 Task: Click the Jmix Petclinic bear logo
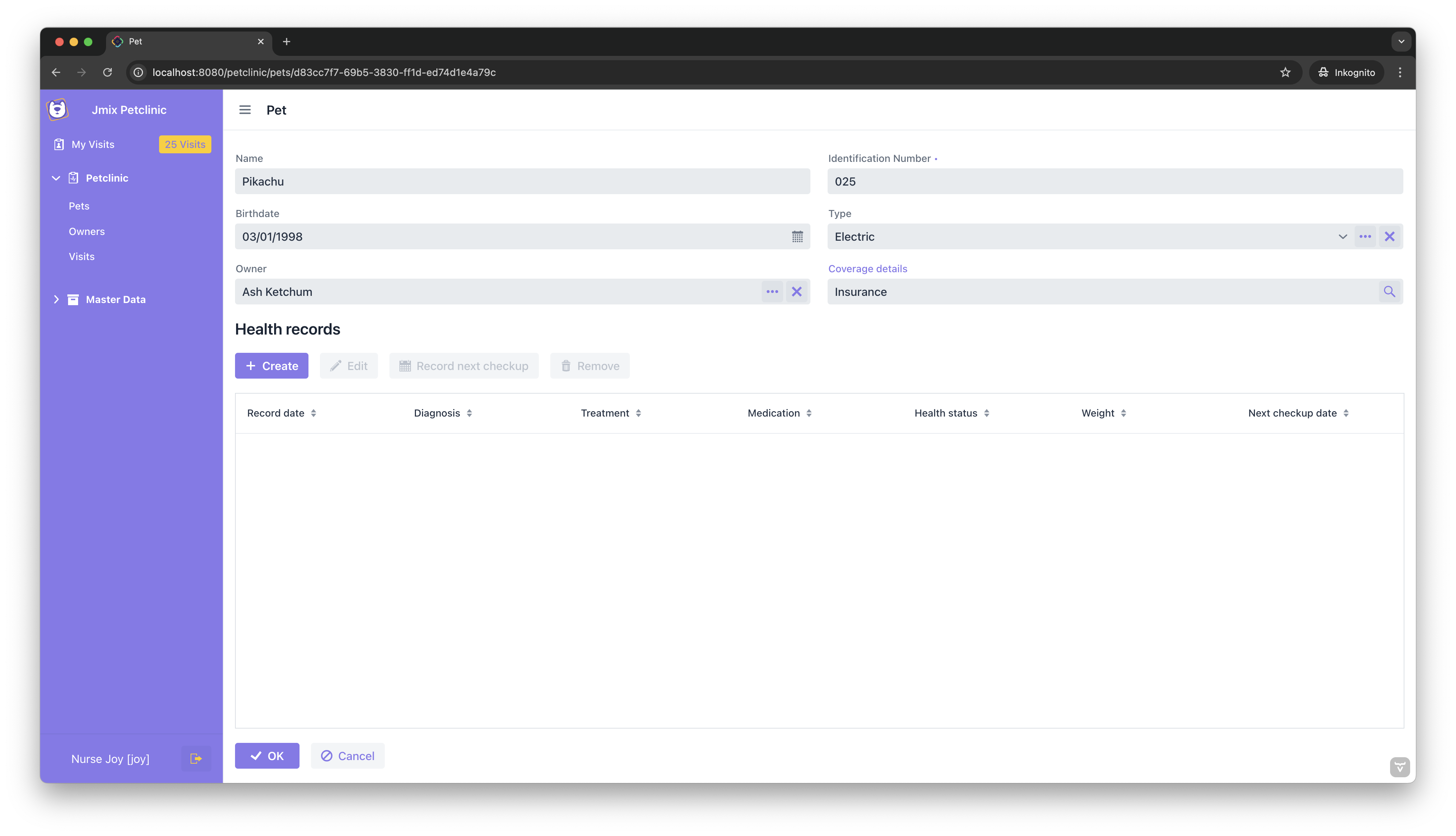pyautogui.click(x=57, y=109)
